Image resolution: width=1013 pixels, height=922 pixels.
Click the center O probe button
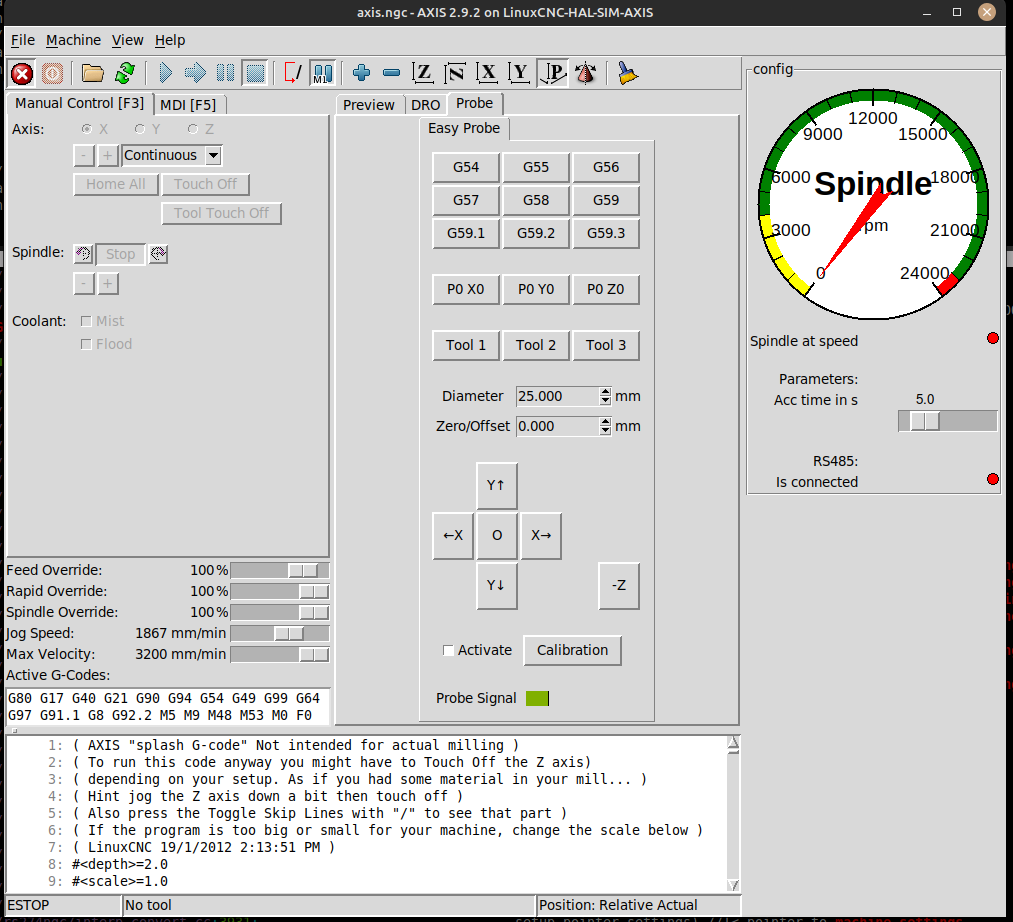click(x=497, y=536)
